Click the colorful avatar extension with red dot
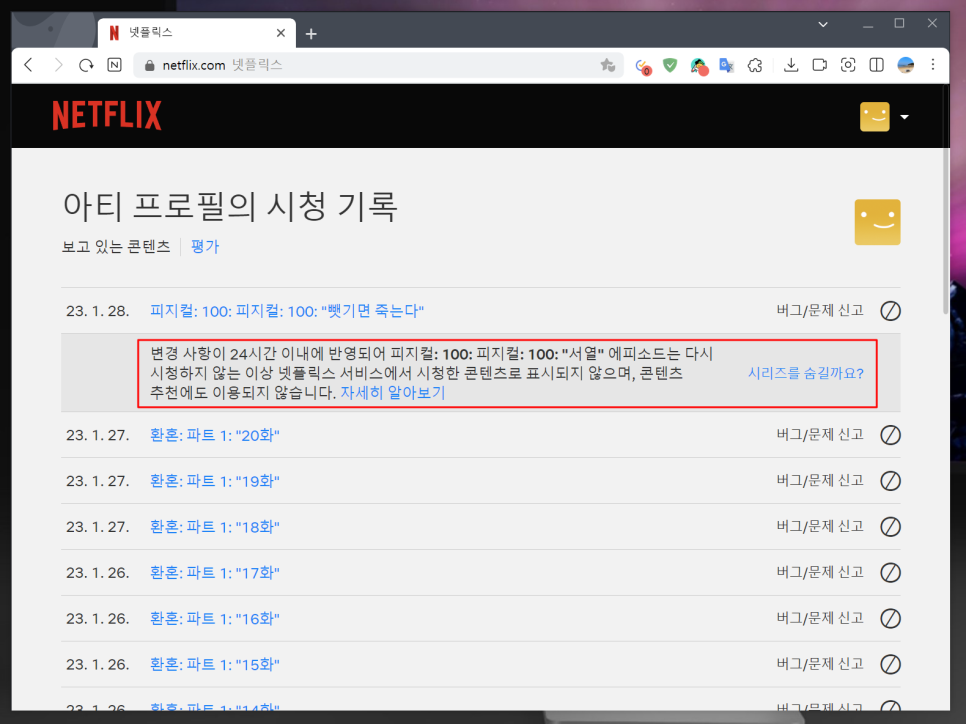The height and width of the screenshot is (724, 966). pos(699,65)
